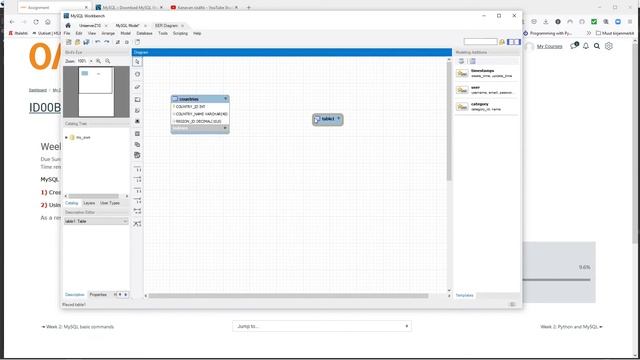Insert the category template from Modeling Additions
This screenshot has width=640, height=360.
click(x=487, y=107)
